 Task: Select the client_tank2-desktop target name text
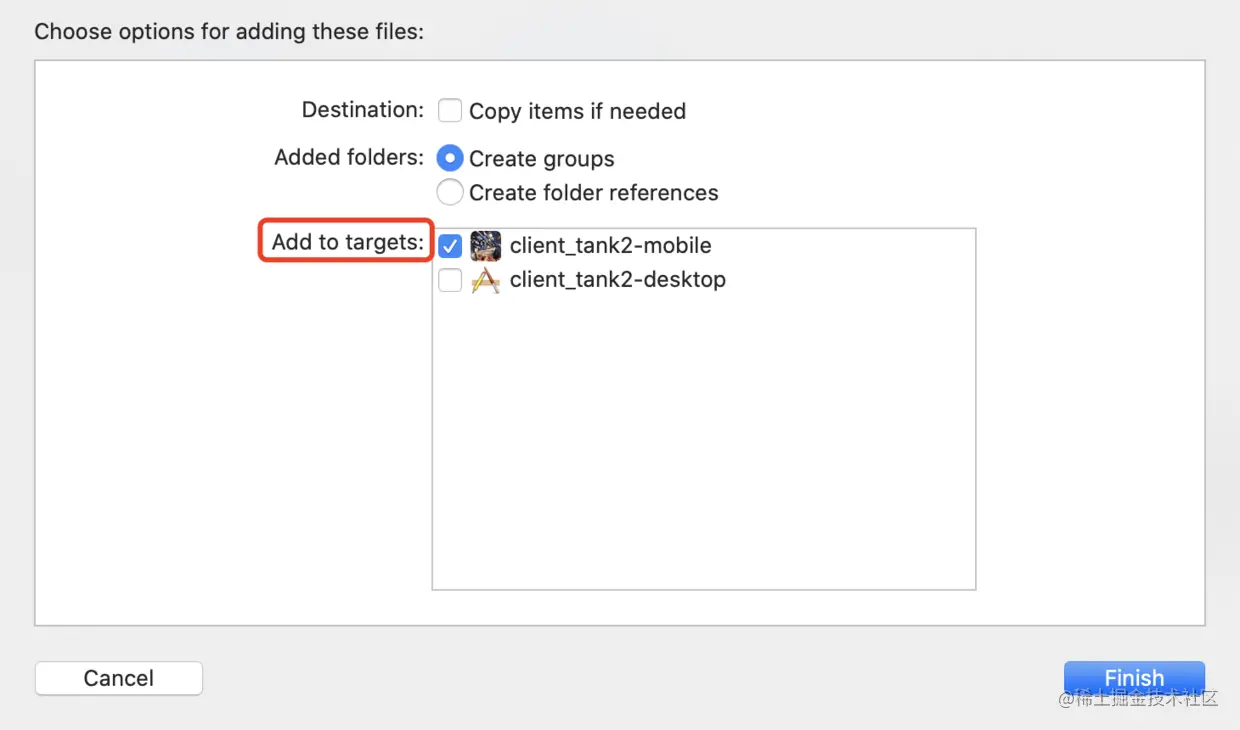617,280
